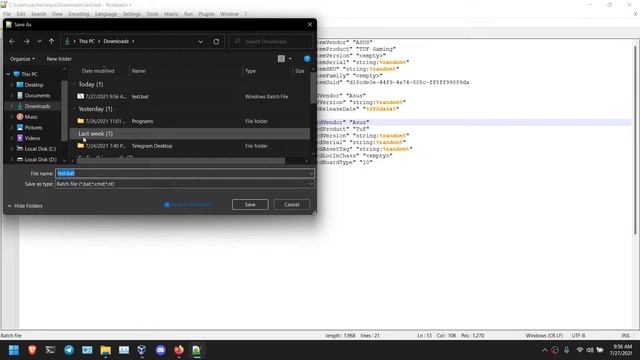Open the Save as type combo box
This screenshot has height=360, width=640.
(x=184, y=184)
